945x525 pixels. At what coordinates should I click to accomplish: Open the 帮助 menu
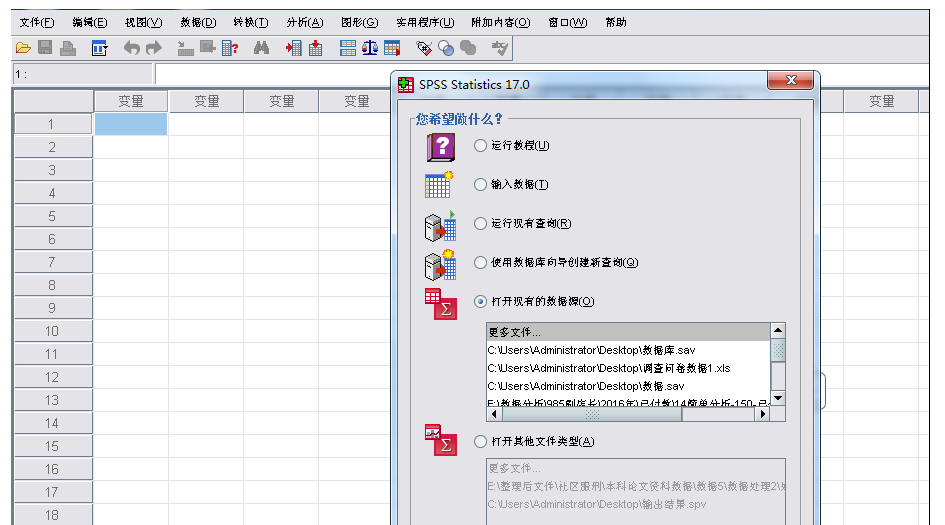tap(616, 23)
